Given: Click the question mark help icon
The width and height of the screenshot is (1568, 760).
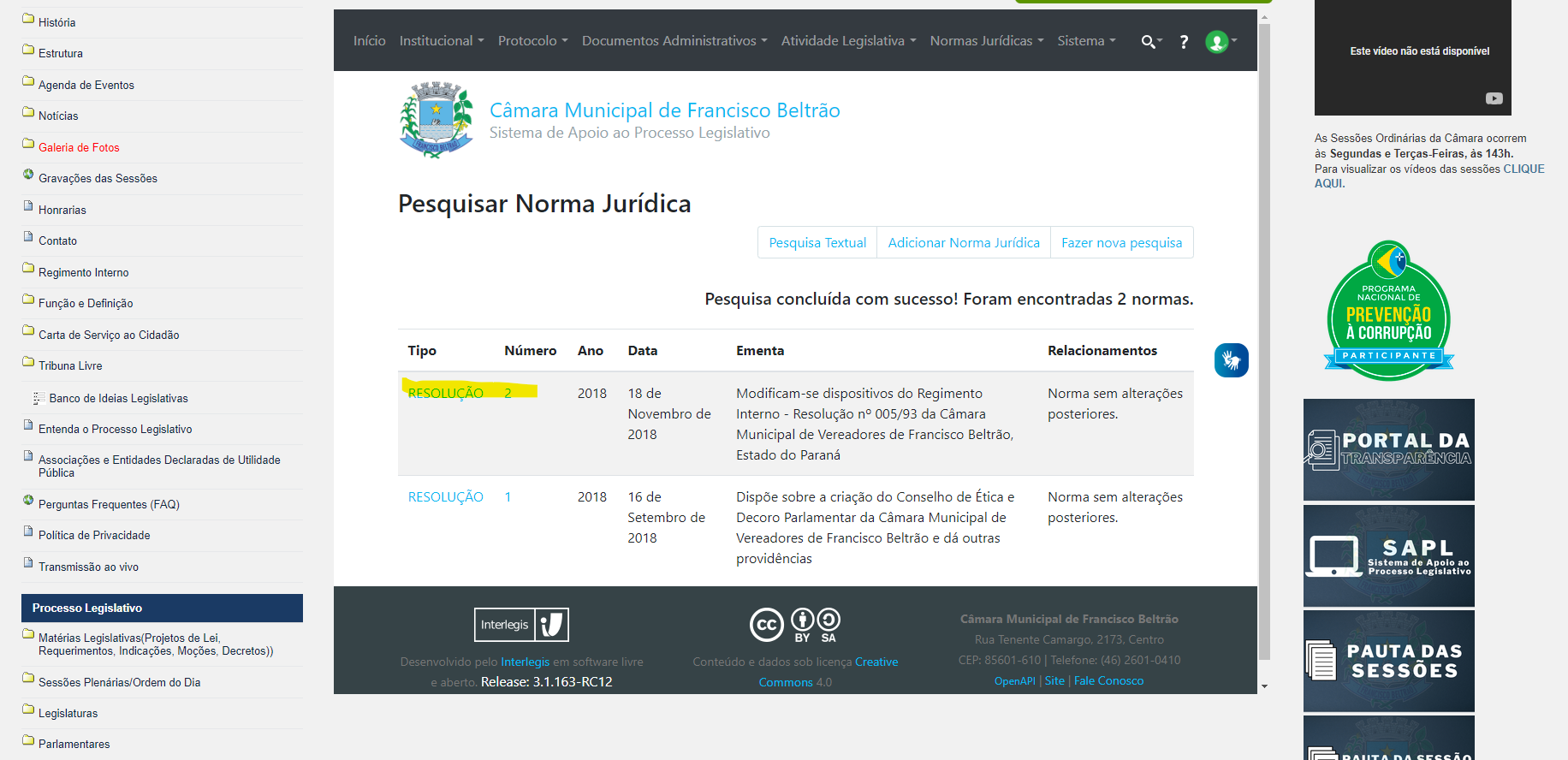Looking at the screenshot, I should click(x=1184, y=41).
